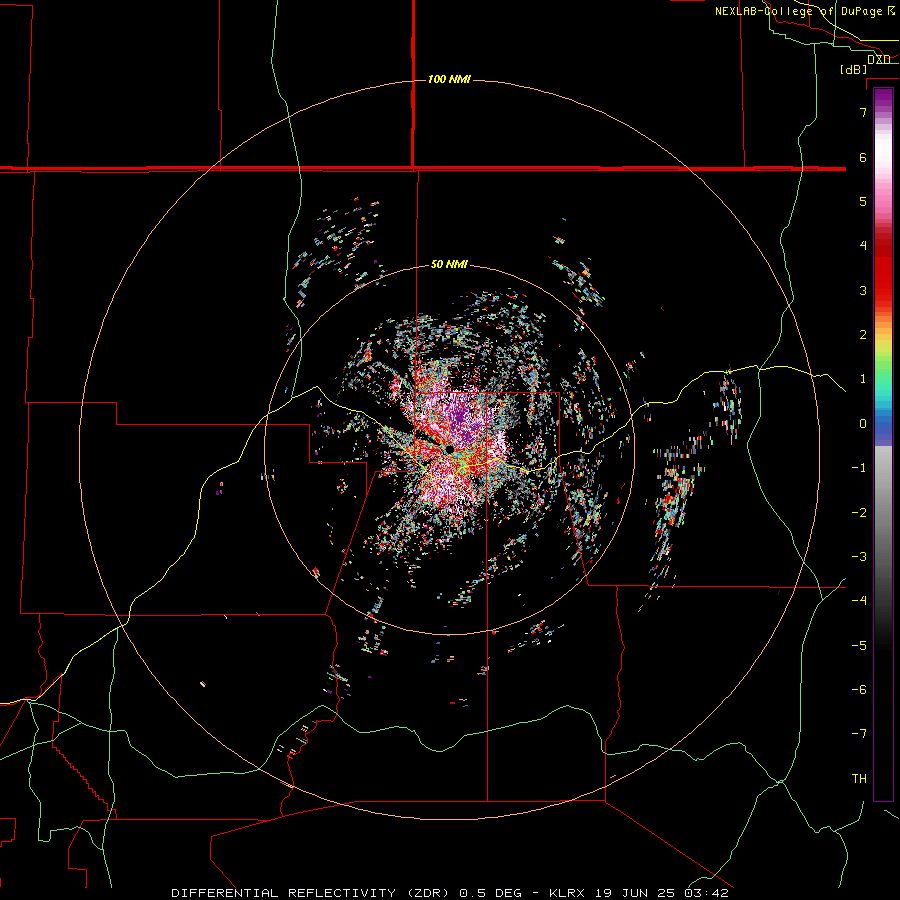Click the '-4' tick on color scale
The image size is (900, 900).
(x=859, y=600)
